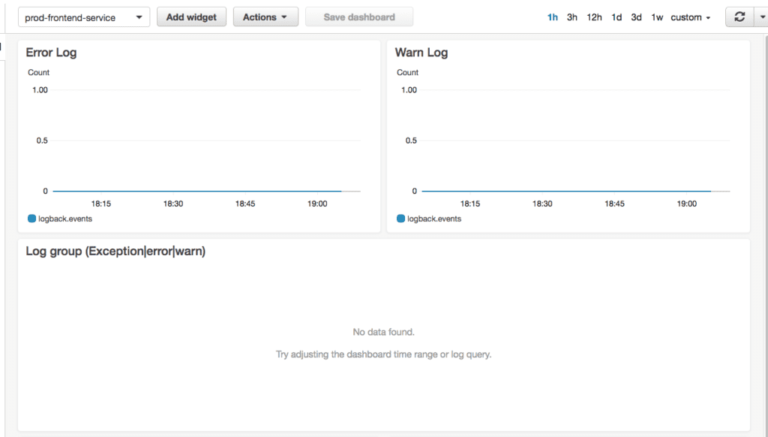768x437 pixels.
Task: Choose the 3d time range
Action: (636, 18)
